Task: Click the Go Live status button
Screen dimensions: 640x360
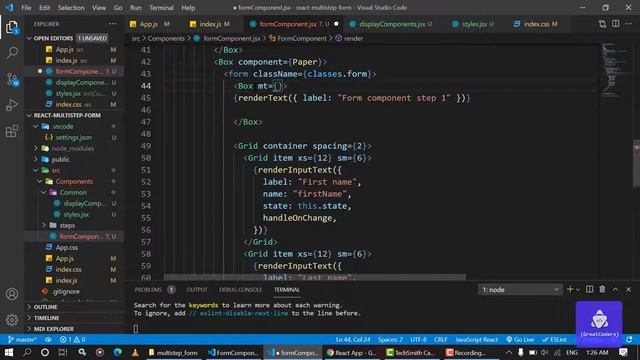Action: tap(520, 340)
